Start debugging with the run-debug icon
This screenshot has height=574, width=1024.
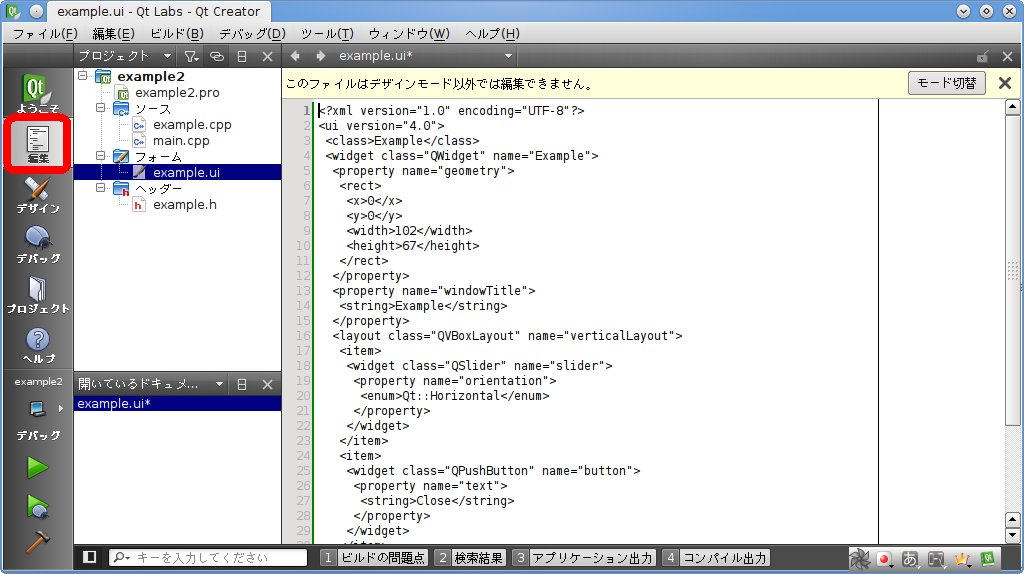click(x=37, y=504)
